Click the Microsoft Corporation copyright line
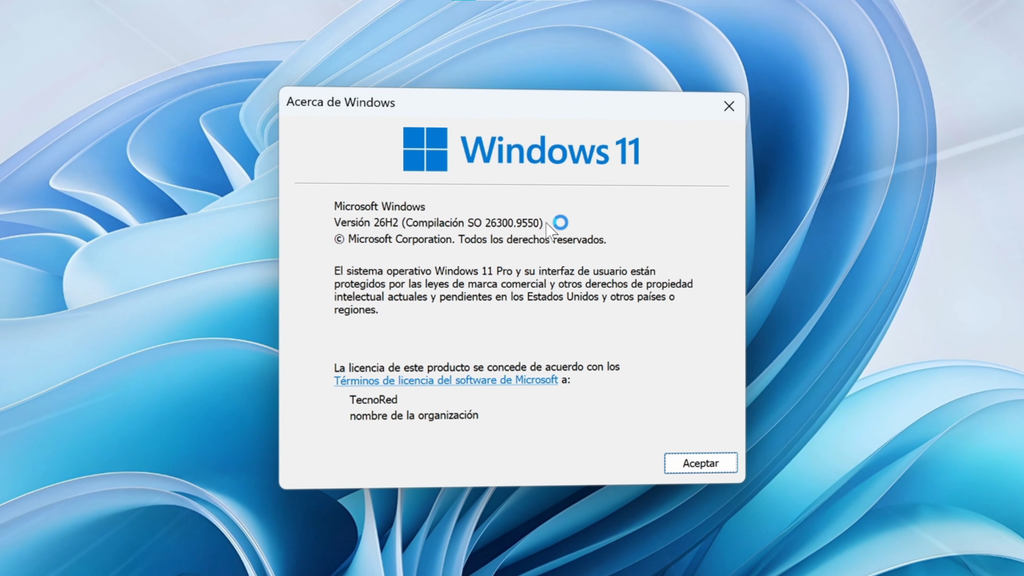The height and width of the screenshot is (576, 1024). pos(470,240)
